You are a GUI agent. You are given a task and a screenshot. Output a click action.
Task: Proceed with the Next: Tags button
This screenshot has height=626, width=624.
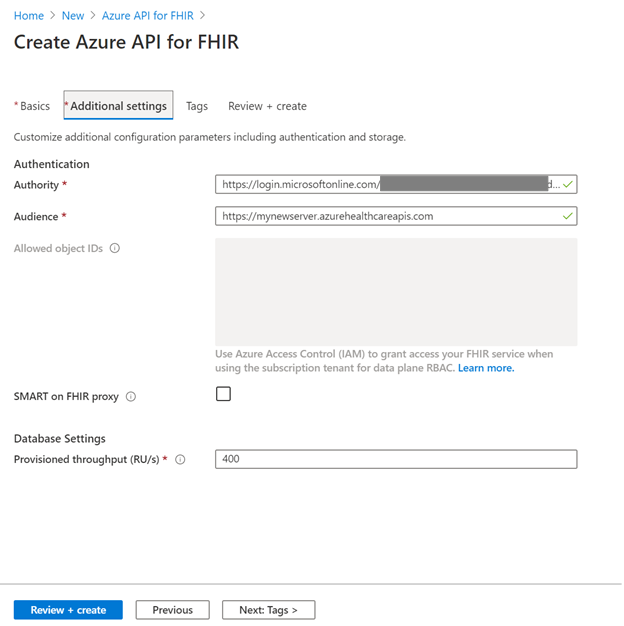point(268,610)
